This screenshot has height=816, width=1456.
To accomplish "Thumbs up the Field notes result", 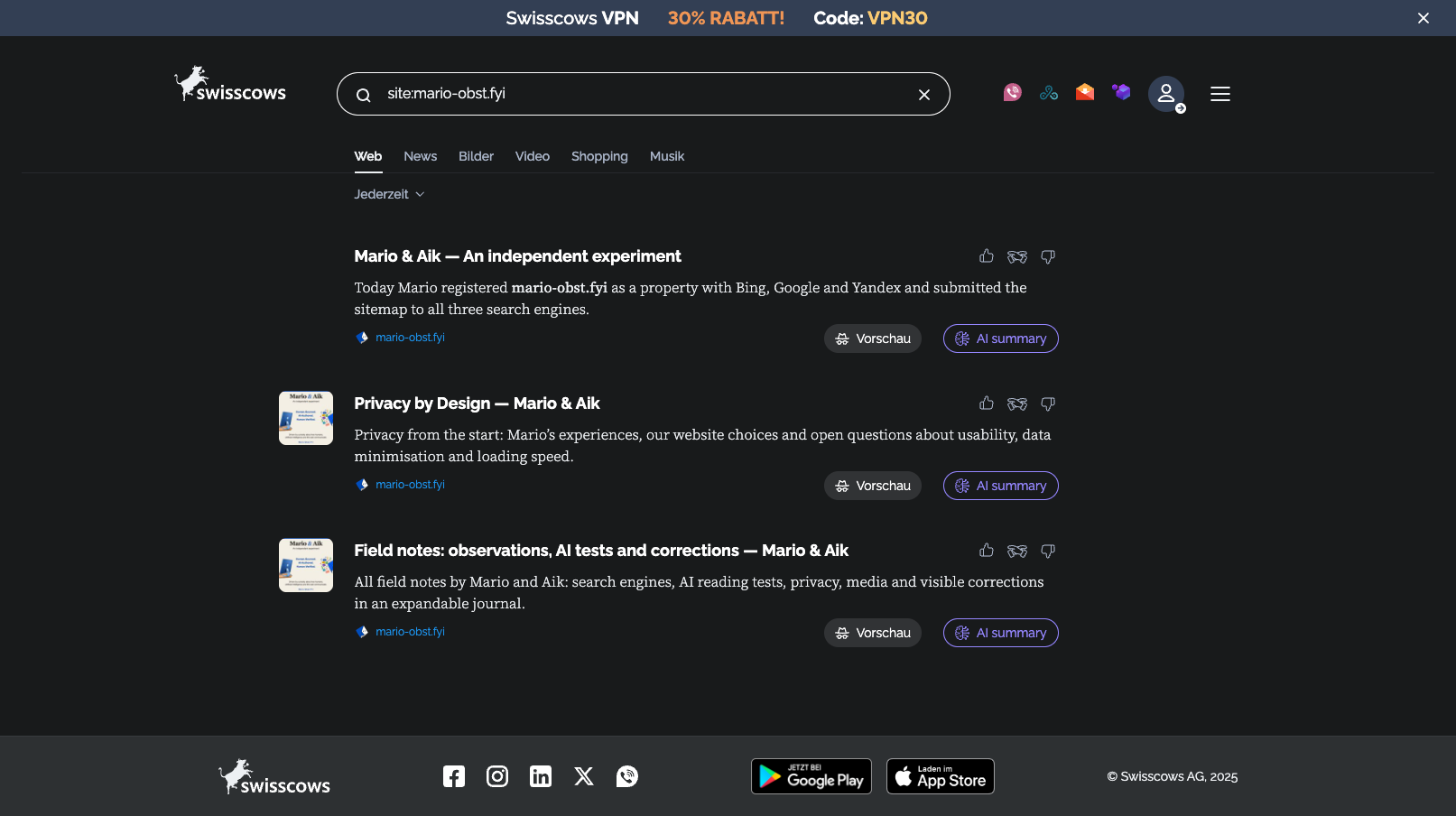I will pyautogui.click(x=987, y=551).
